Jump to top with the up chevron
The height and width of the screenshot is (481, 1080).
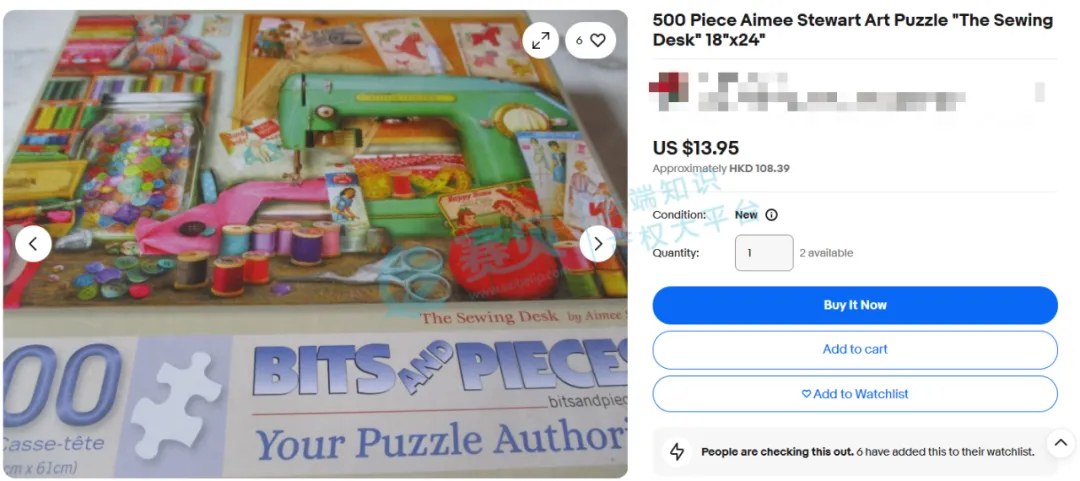(1061, 442)
